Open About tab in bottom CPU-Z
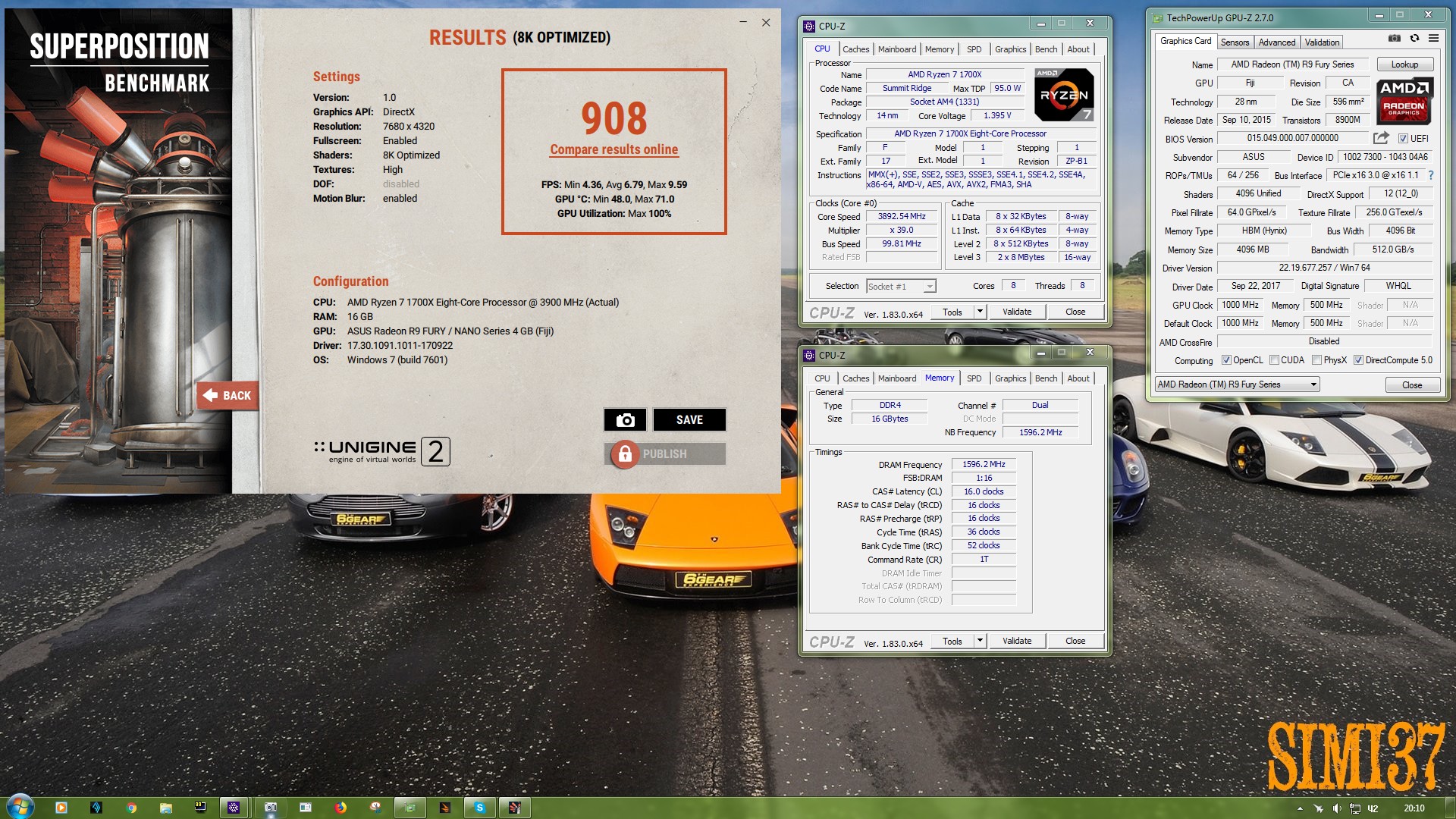Image resolution: width=1456 pixels, height=819 pixels. tap(1078, 378)
